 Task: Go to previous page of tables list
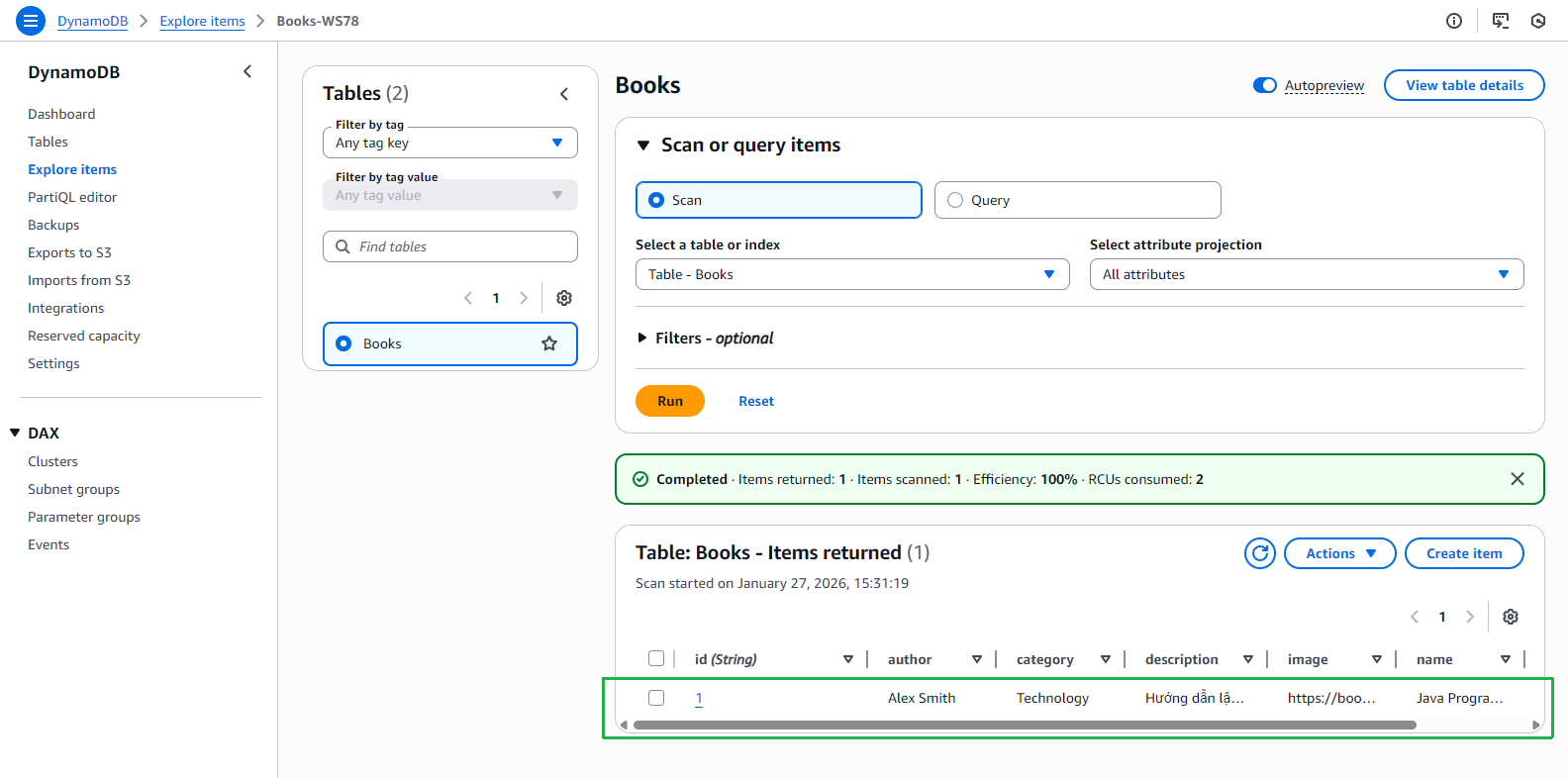pos(468,298)
